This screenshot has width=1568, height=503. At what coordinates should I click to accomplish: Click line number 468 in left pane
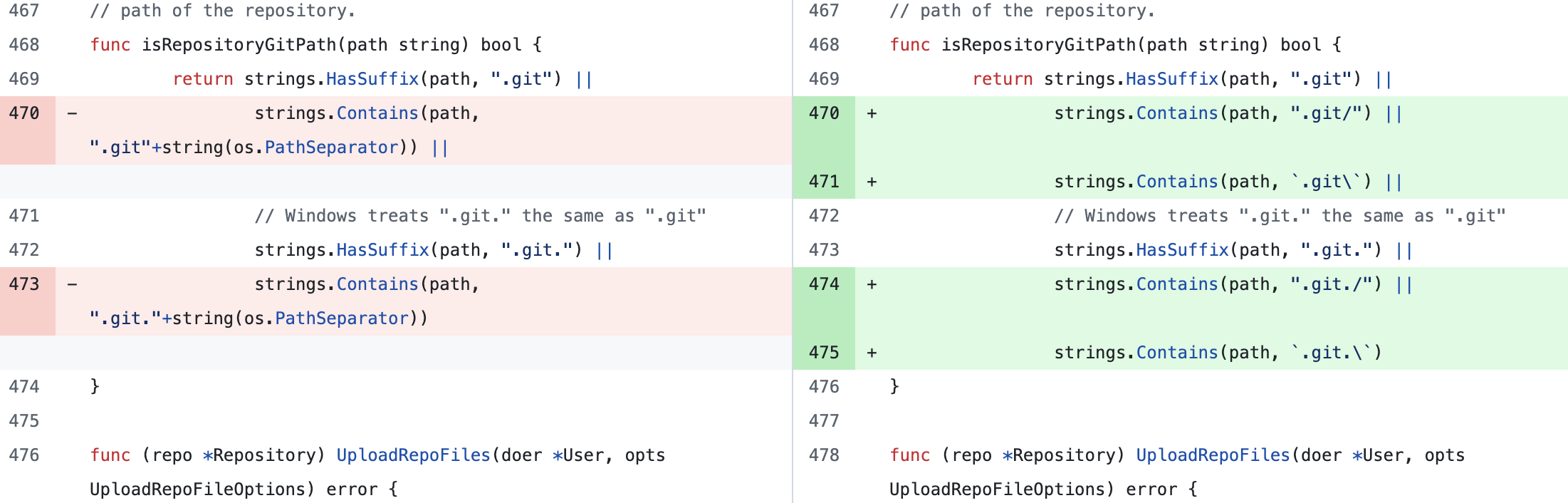coord(24,45)
